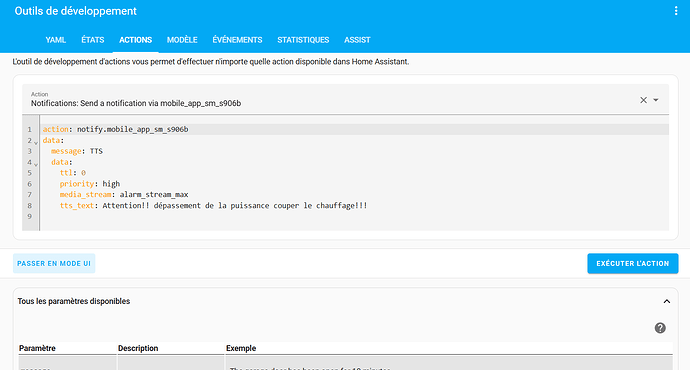
Task: Click EXÉCUTER L'ACTION button
Action: (x=633, y=264)
